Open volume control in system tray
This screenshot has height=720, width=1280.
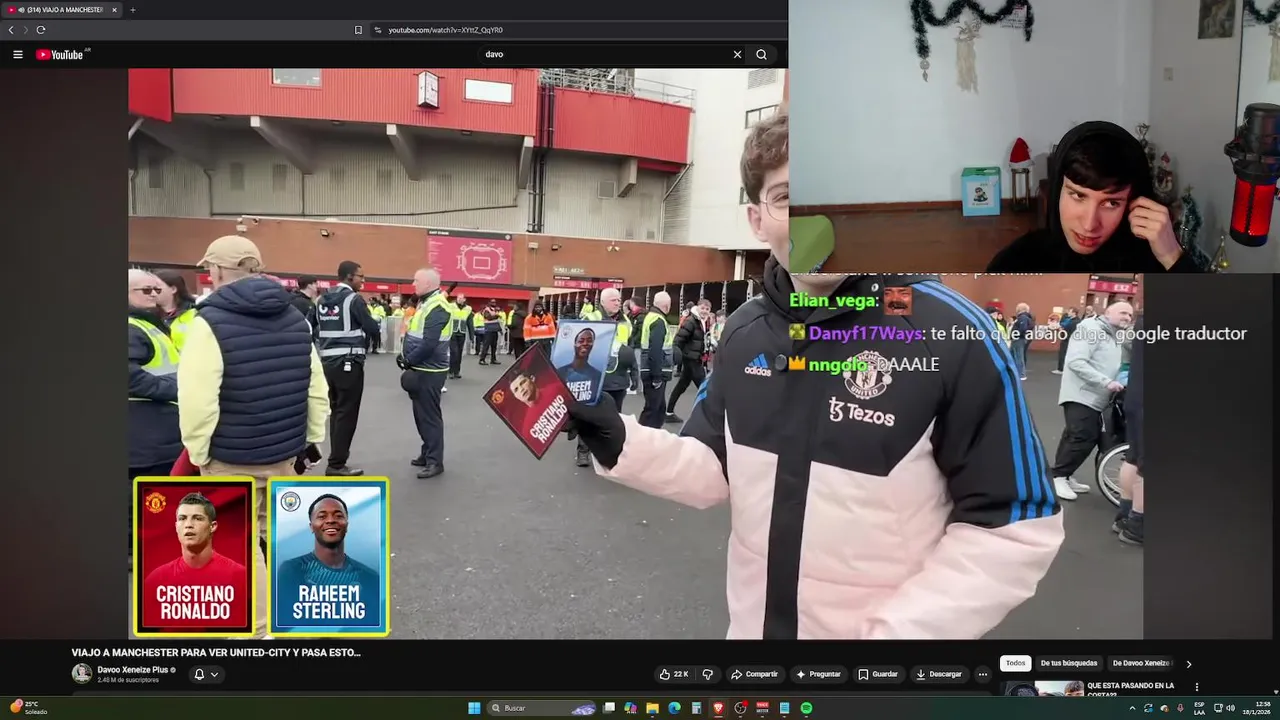click(x=1230, y=708)
